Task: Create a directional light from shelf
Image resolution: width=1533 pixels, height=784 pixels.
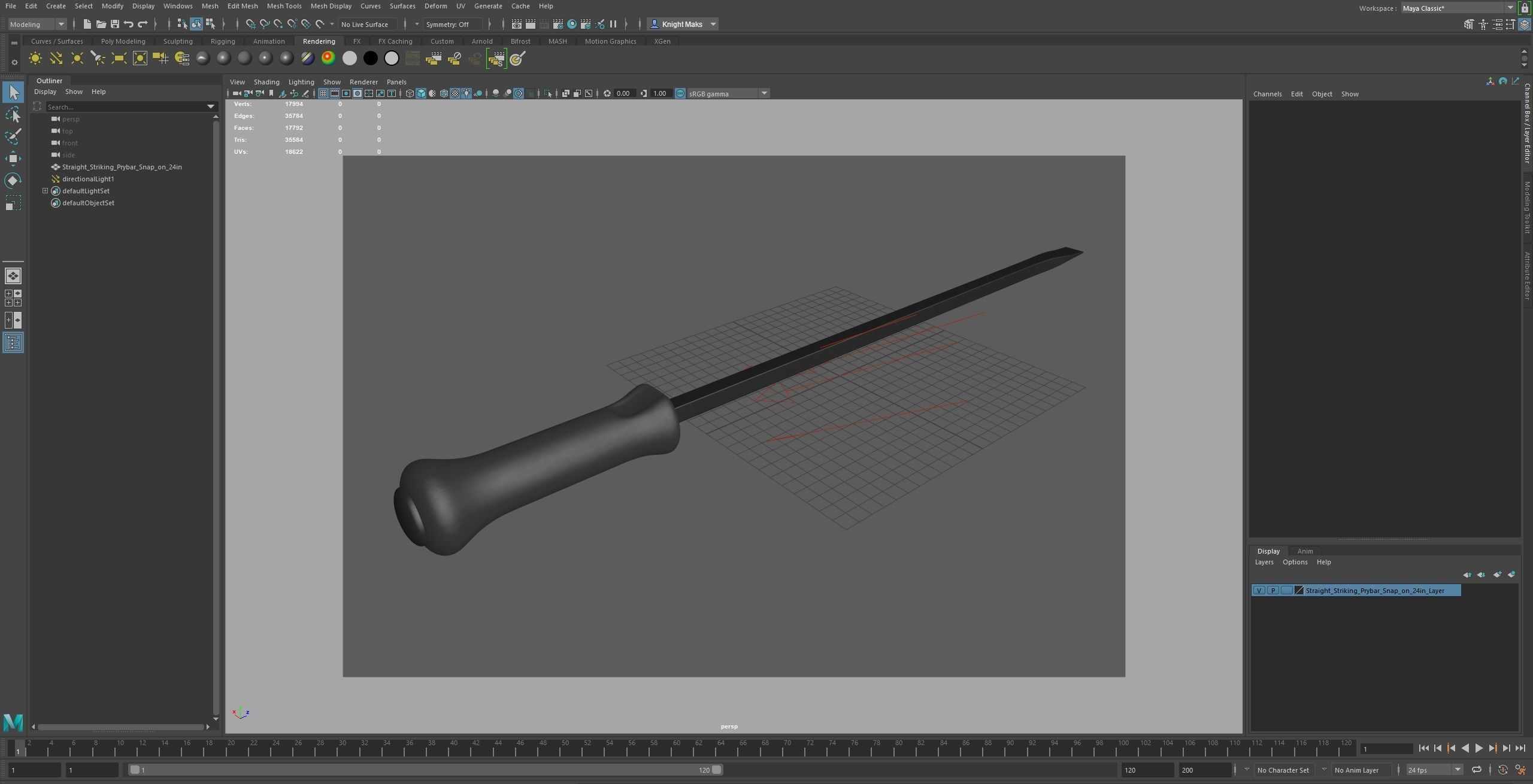Action: (56, 58)
